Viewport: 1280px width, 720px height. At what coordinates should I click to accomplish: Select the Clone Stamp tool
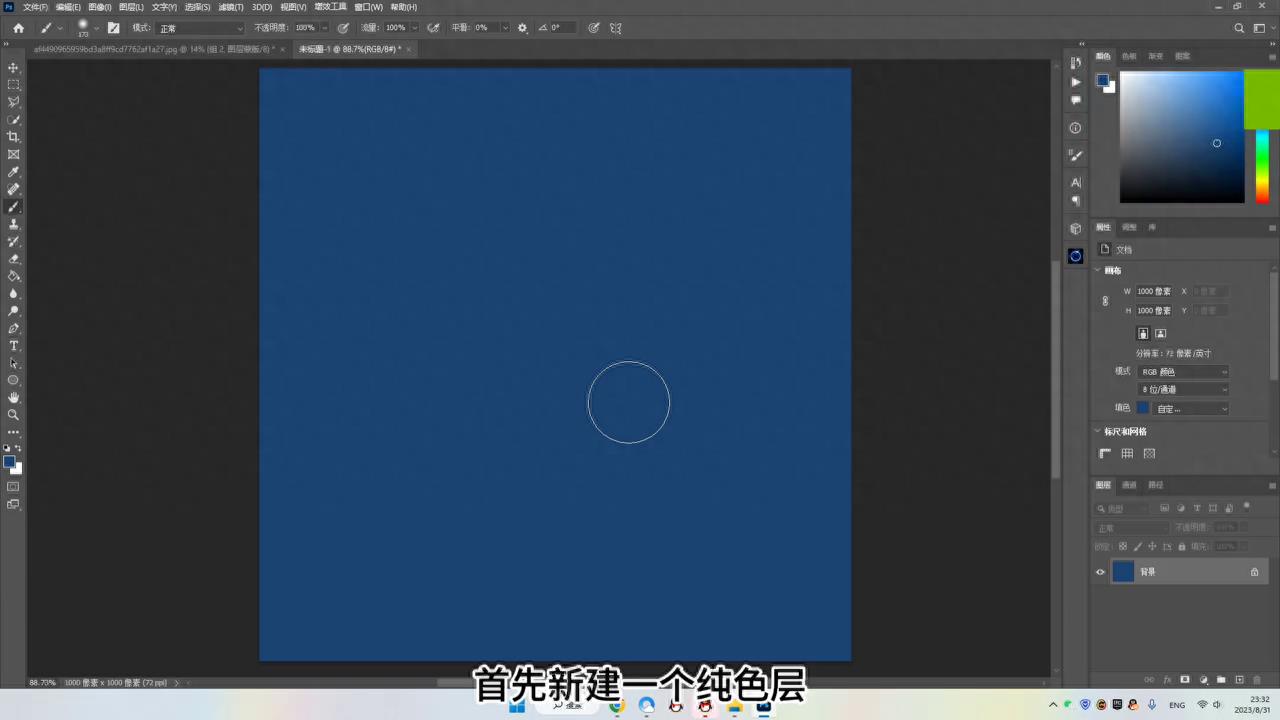[x=14, y=224]
